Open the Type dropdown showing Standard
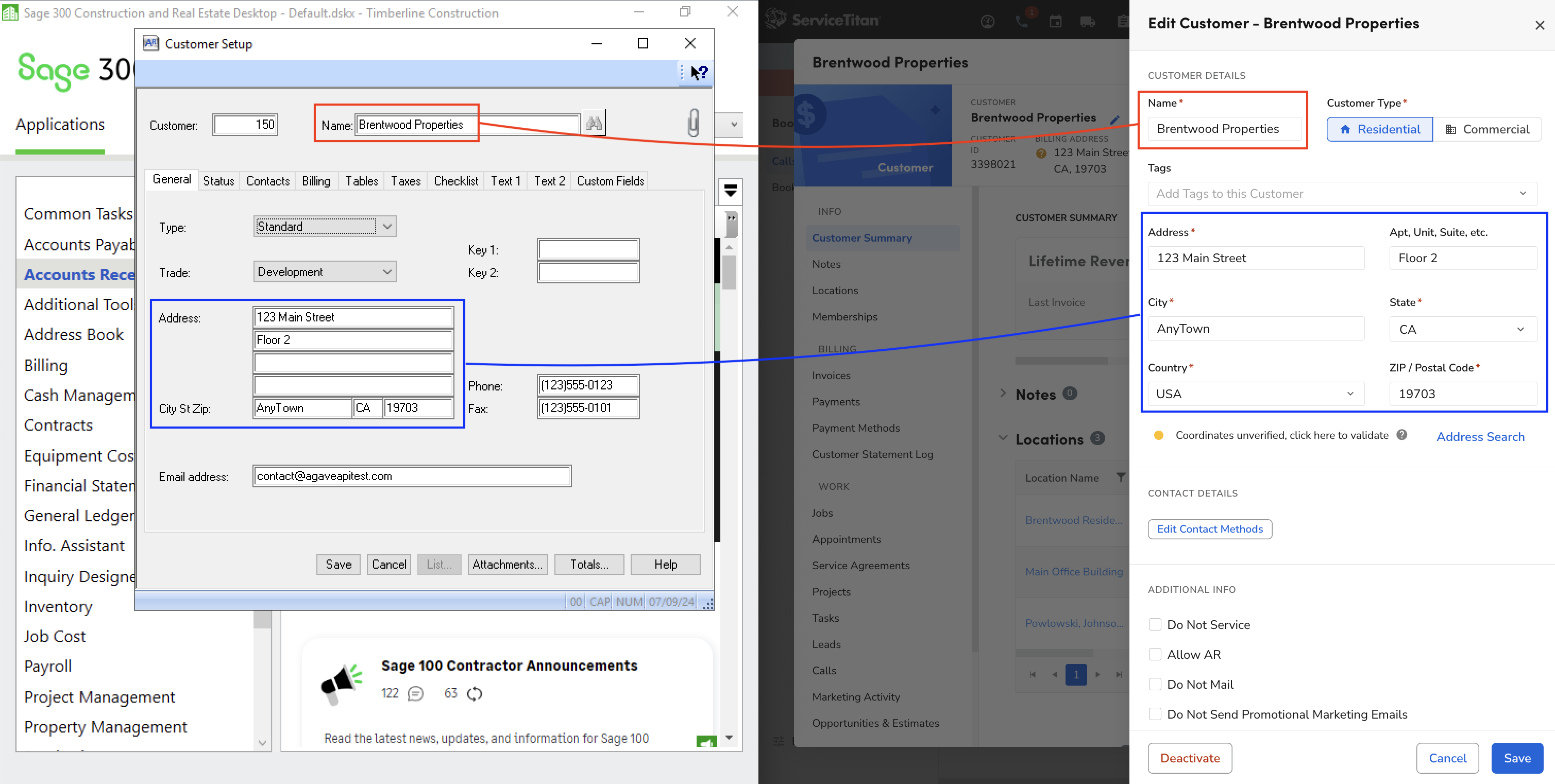 (x=325, y=226)
